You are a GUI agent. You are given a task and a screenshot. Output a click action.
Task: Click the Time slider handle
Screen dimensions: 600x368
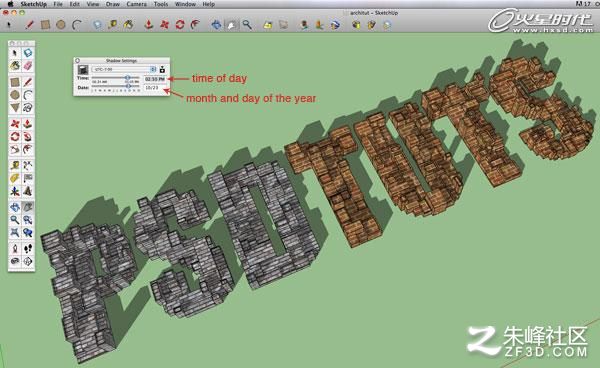(x=127, y=78)
